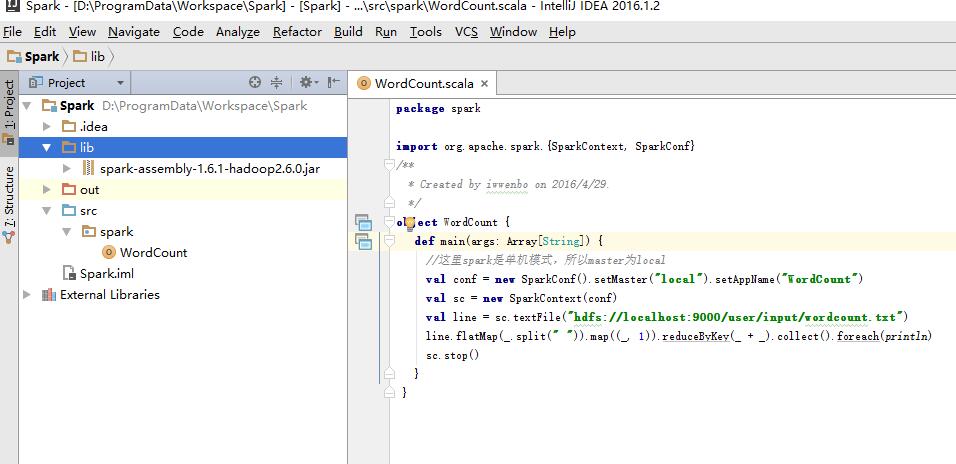
Task: Click the yellow intention lightbulb in editor
Action: pos(409,222)
